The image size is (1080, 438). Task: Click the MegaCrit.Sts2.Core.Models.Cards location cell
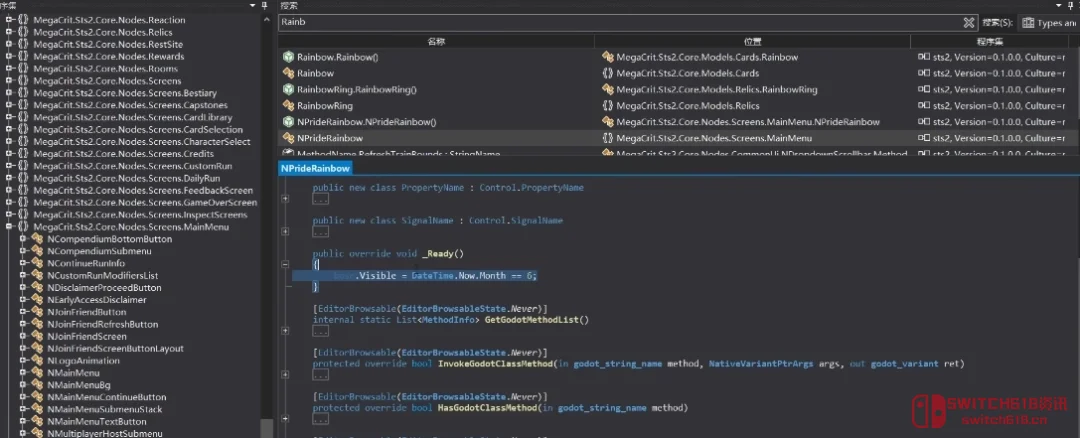coord(687,73)
